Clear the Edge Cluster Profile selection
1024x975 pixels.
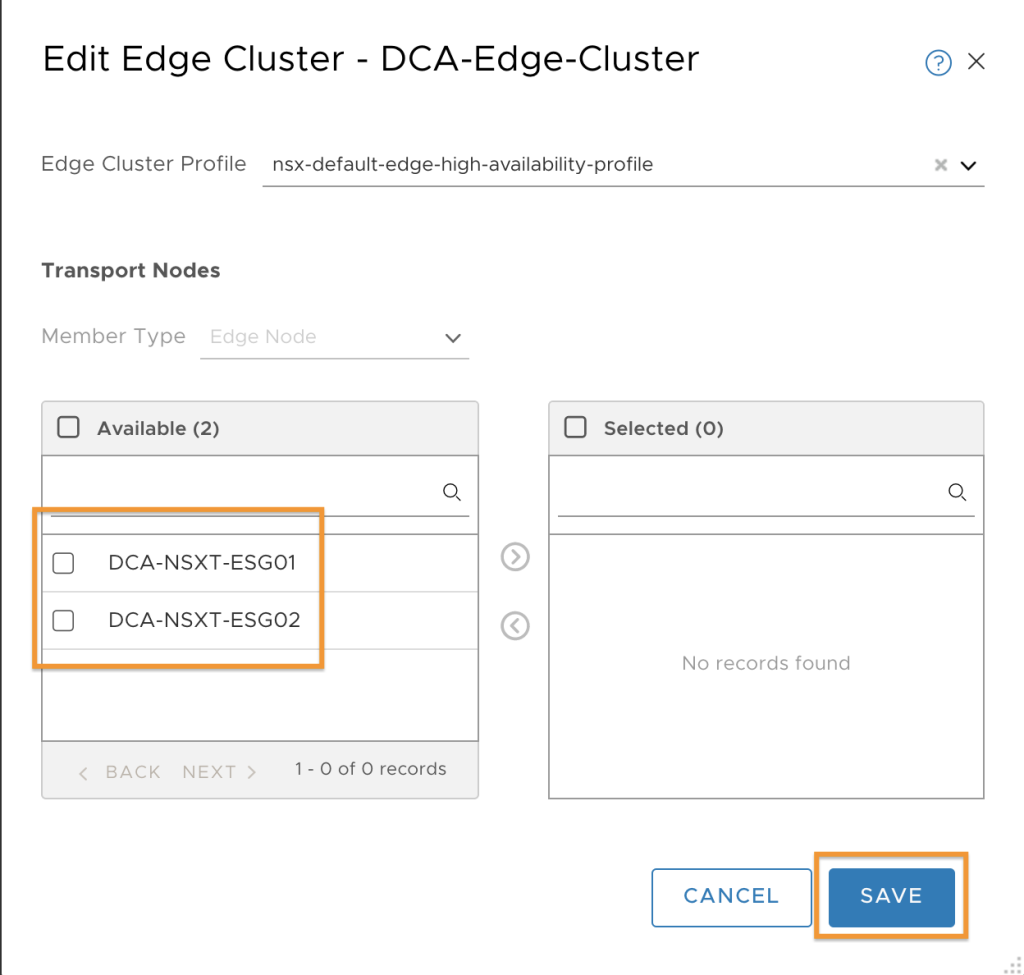point(940,165)
